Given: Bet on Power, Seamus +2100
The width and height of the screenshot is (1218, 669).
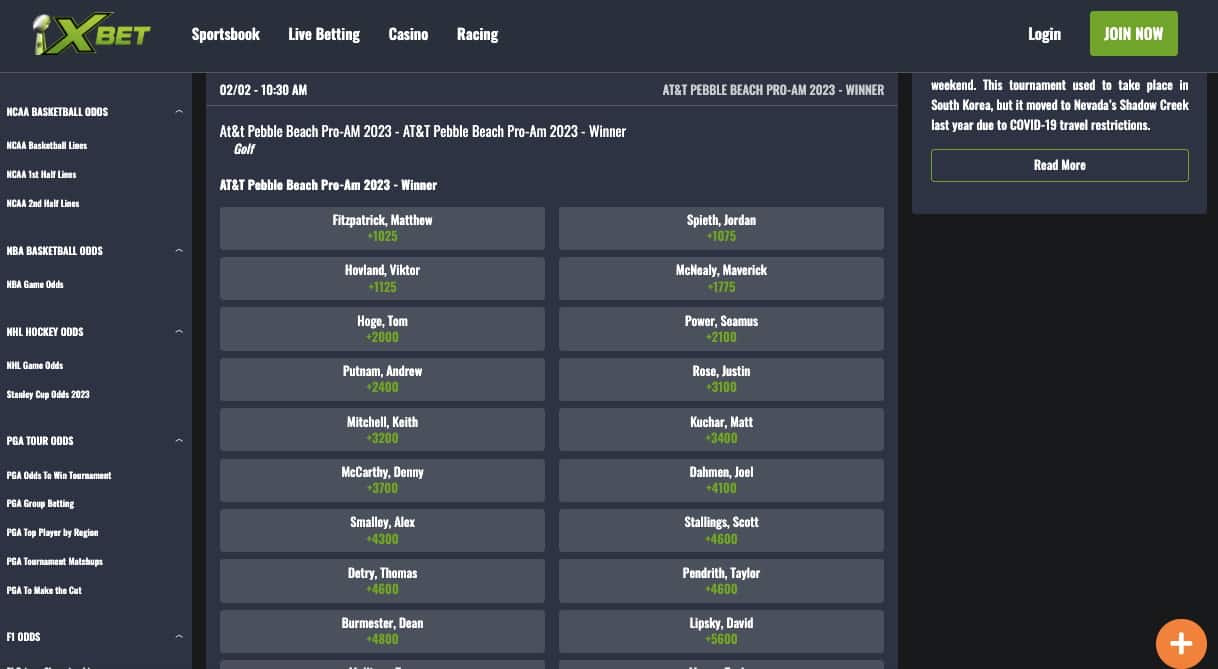Looking at the screenshot, I should pyautogui.click(x=721, y=329).
